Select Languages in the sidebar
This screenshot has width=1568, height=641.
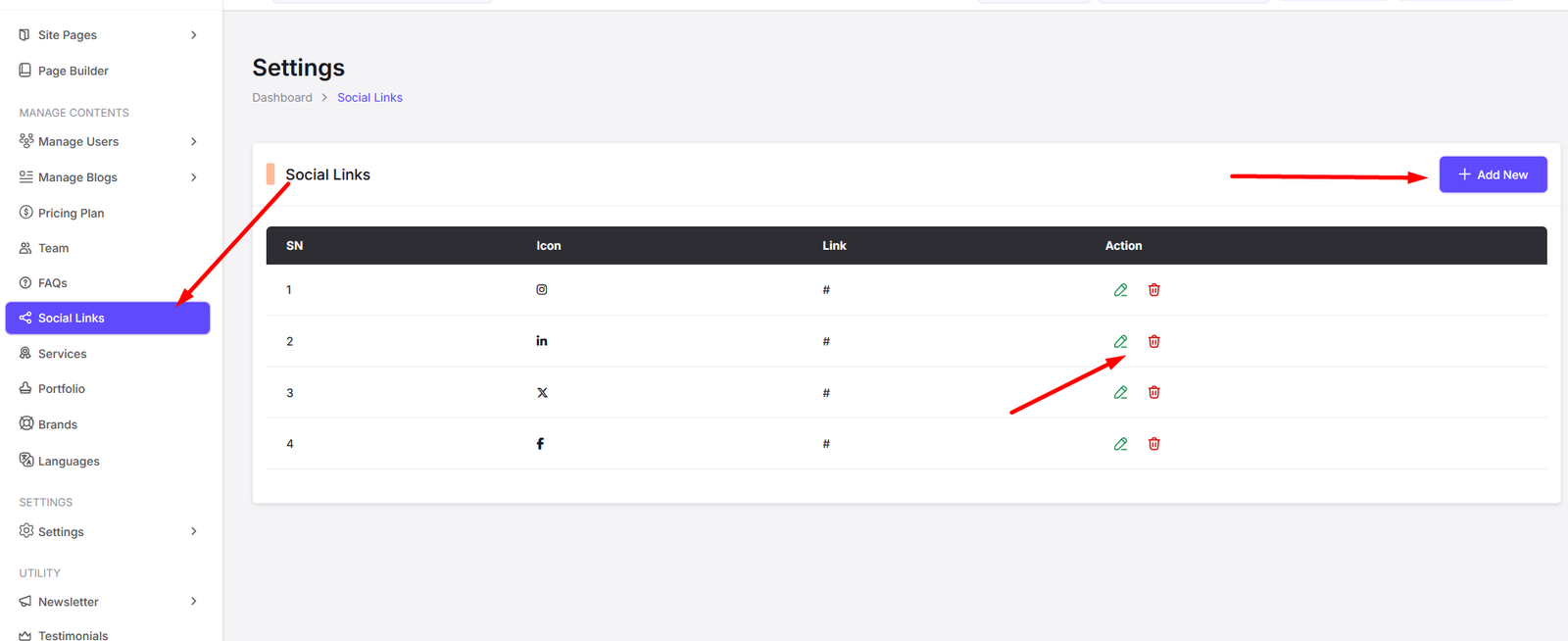click(69, 461)
